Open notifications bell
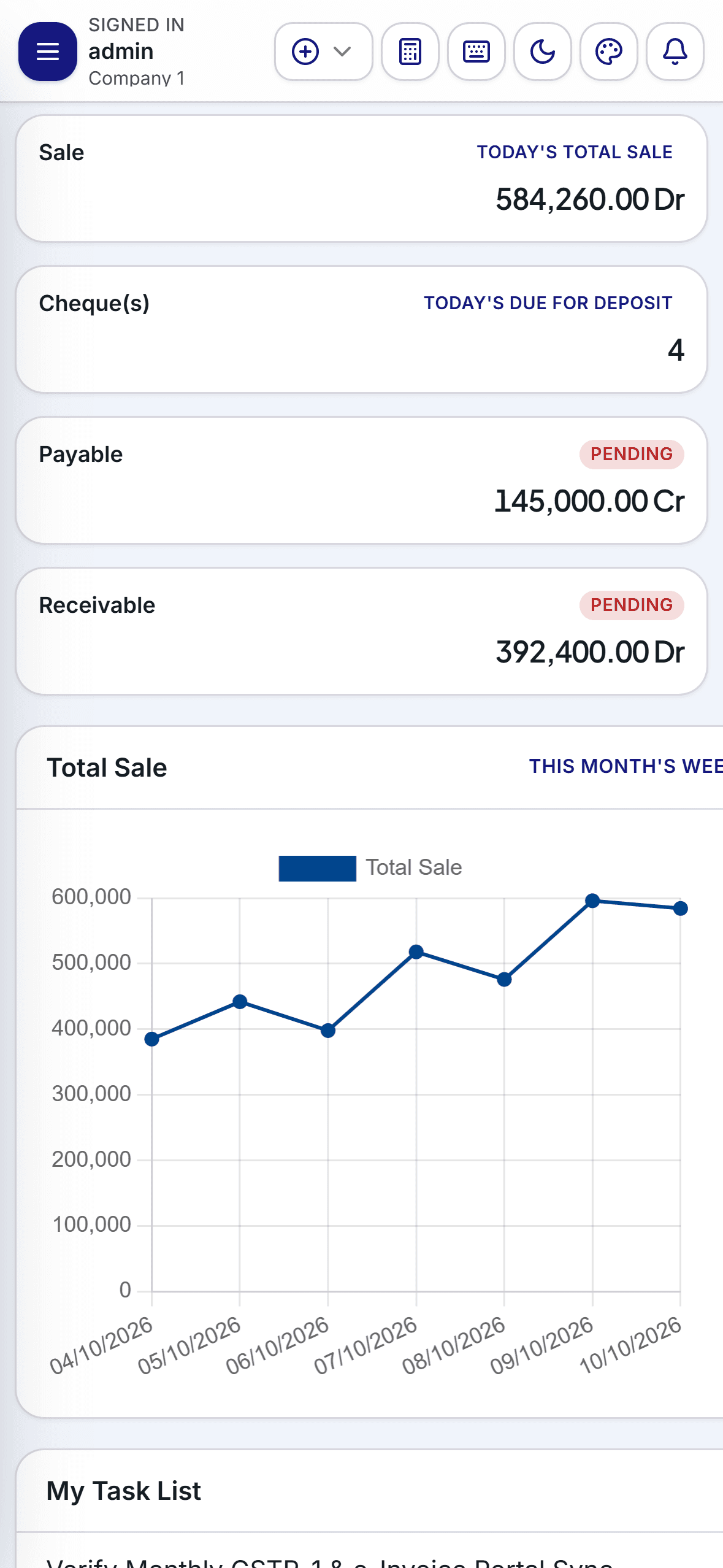This screenshot has width=723, height=1568. click(675, 52)
